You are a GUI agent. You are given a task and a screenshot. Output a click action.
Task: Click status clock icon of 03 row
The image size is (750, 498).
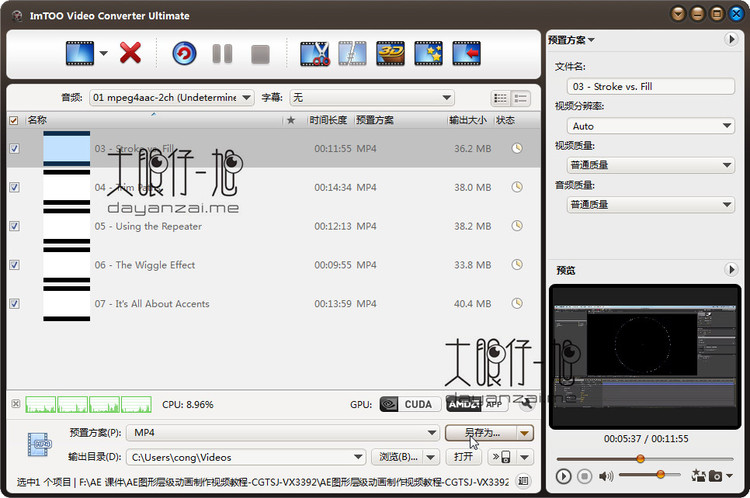517,148
